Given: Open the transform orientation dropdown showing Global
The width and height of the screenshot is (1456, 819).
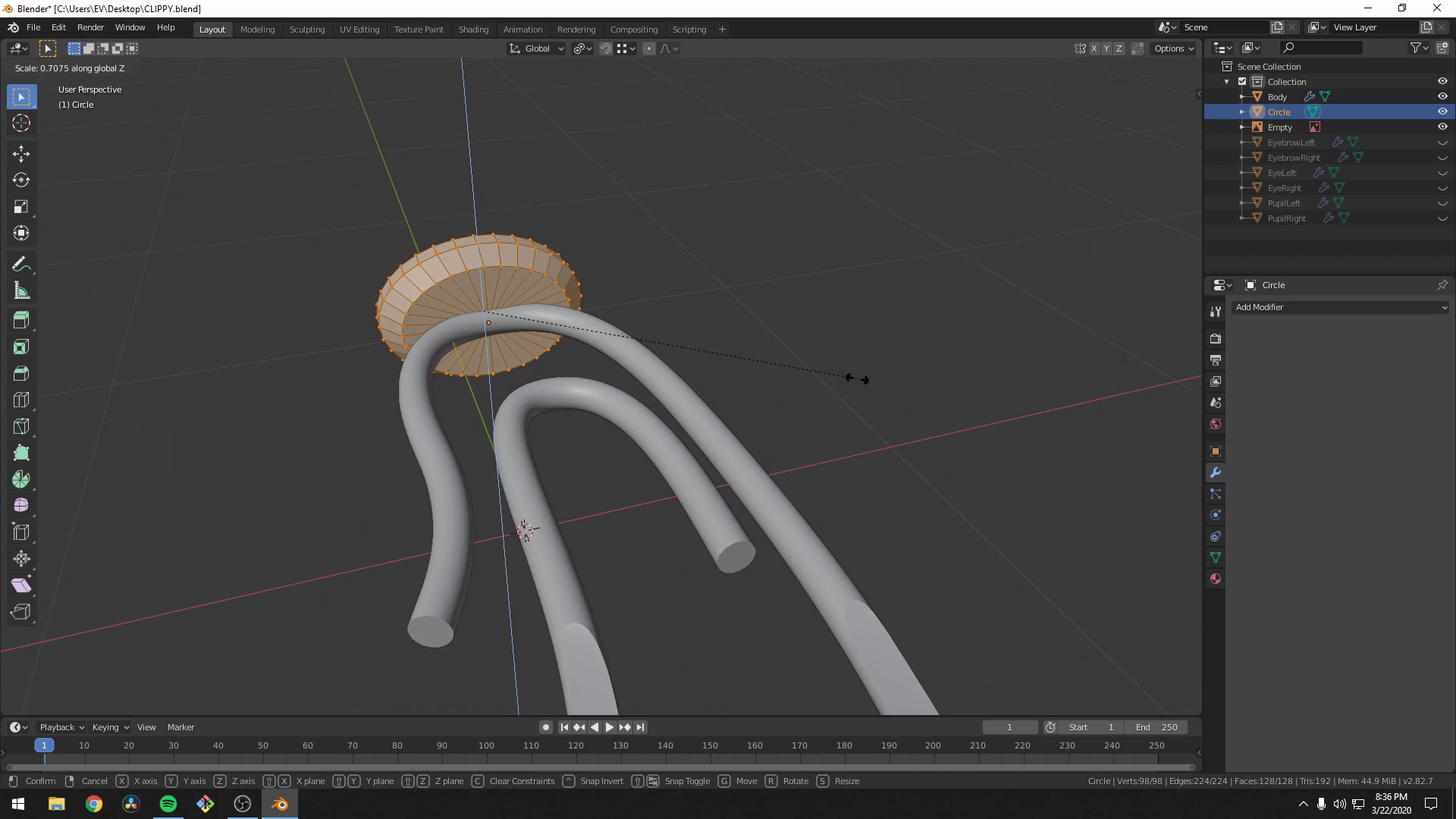Looking at the screenshot, I should pos(536,48).
